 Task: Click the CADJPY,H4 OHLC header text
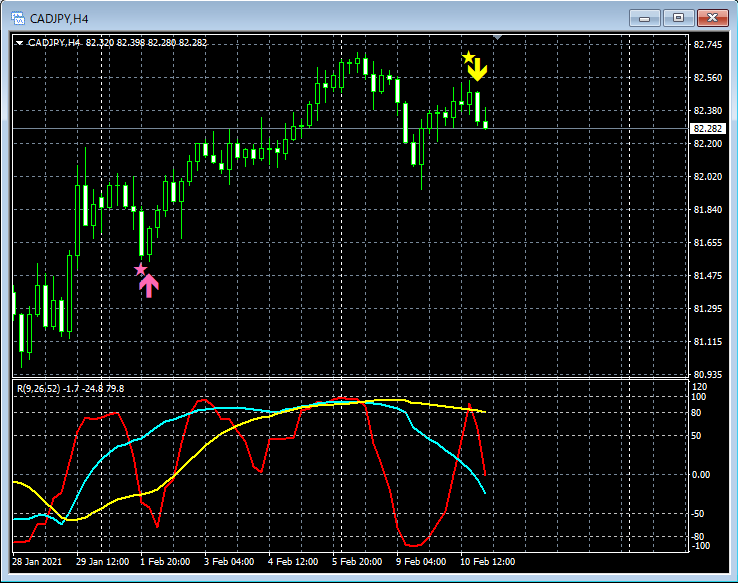coord(117,43)
